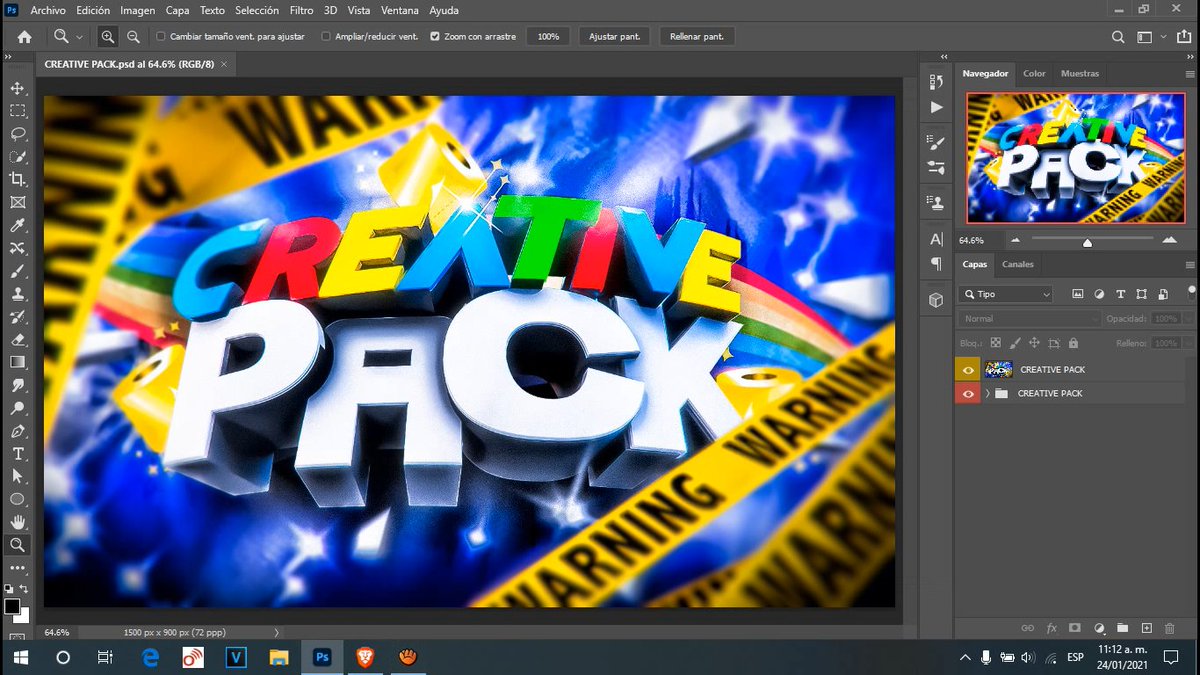Click the Create new layer icon
The width and height of the screenshot is (1200, 675).
(1146, 628)
